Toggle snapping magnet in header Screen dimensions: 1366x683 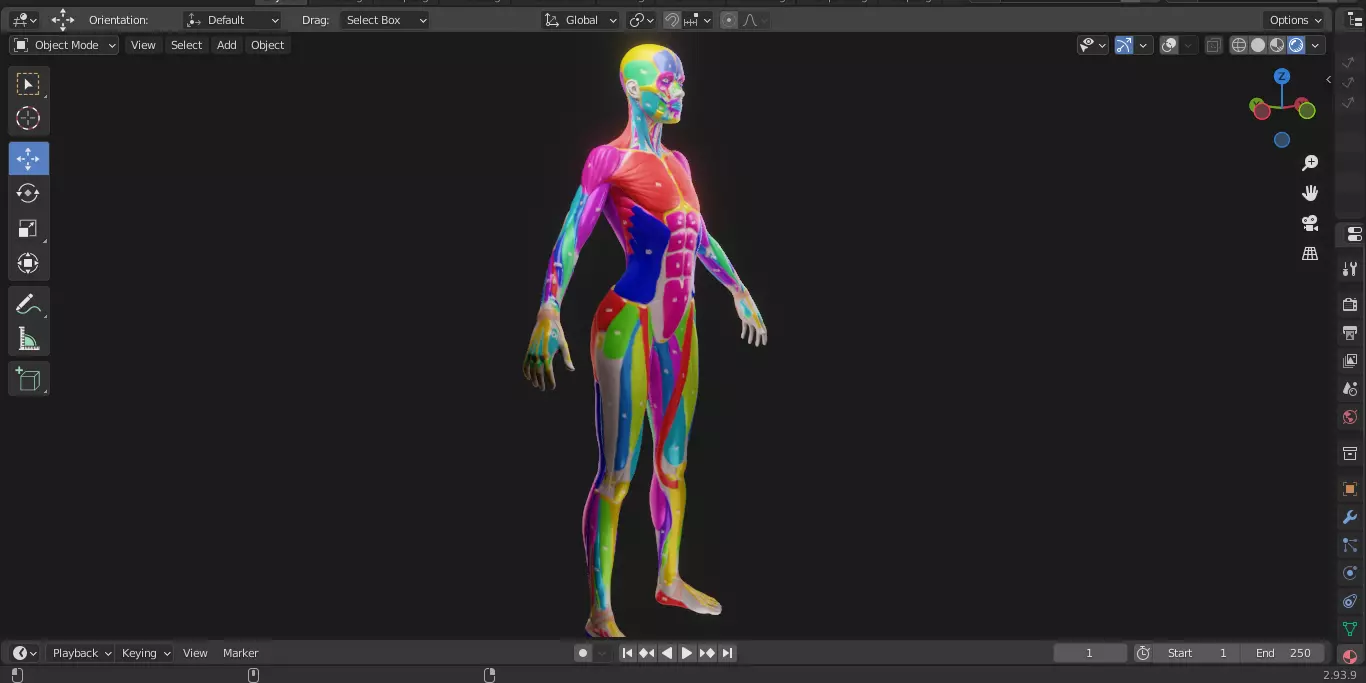672,20
